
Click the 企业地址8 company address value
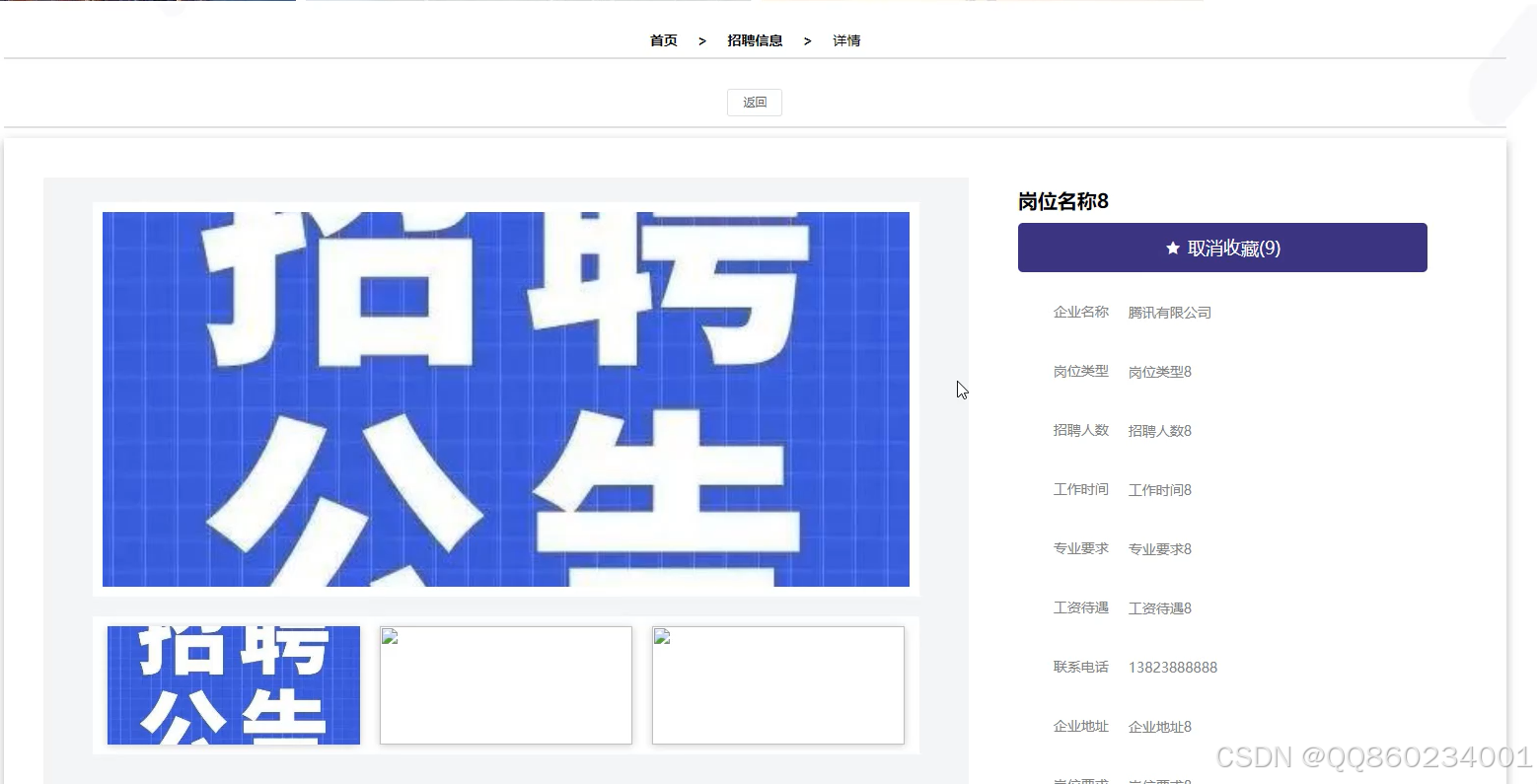(x=1159, y=726)
